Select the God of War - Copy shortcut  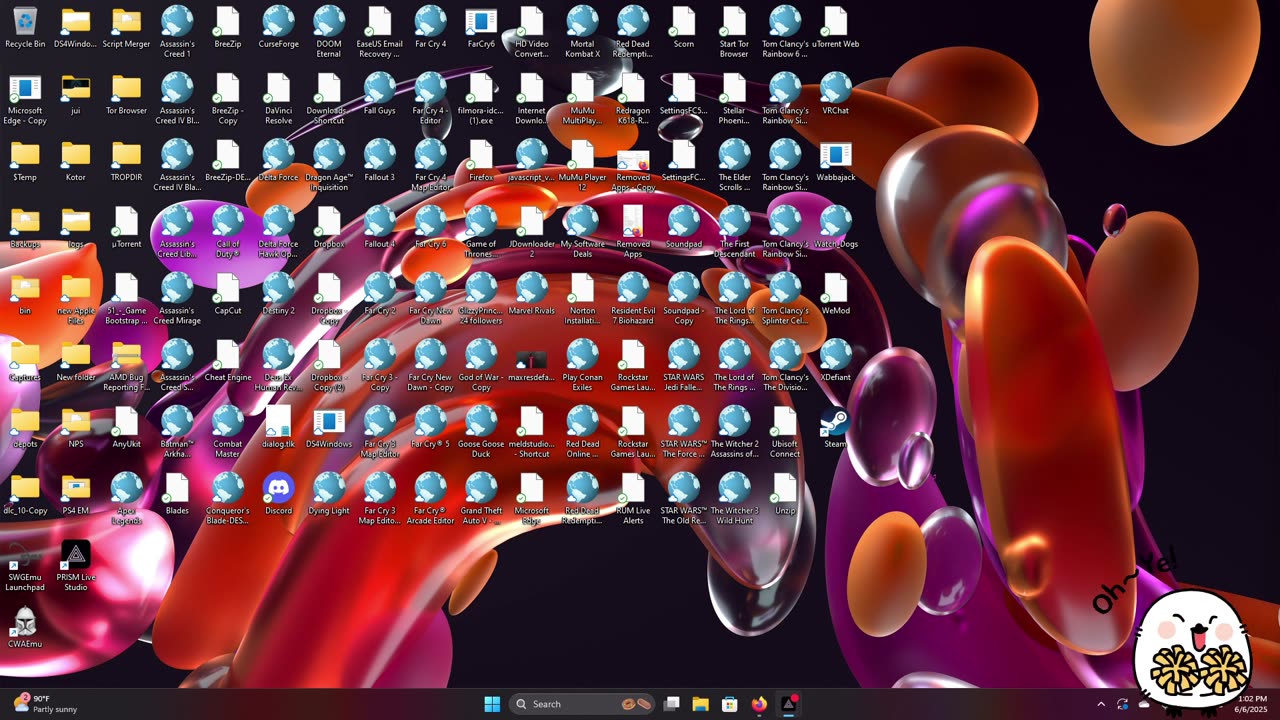point(481,367)
